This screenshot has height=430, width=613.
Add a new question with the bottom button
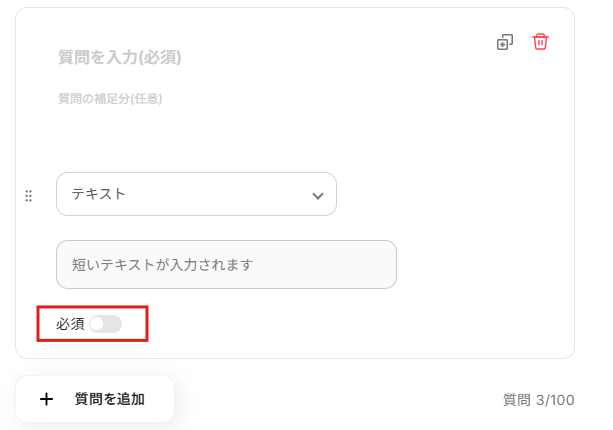click(x=95, y=399)
